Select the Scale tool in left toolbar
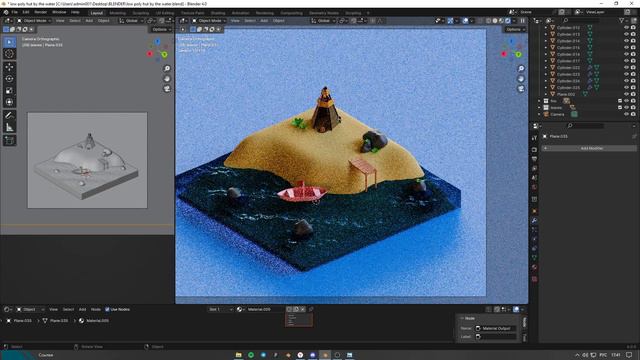The height and width of the screenshot is (360, 640). [x=9, y=91]
